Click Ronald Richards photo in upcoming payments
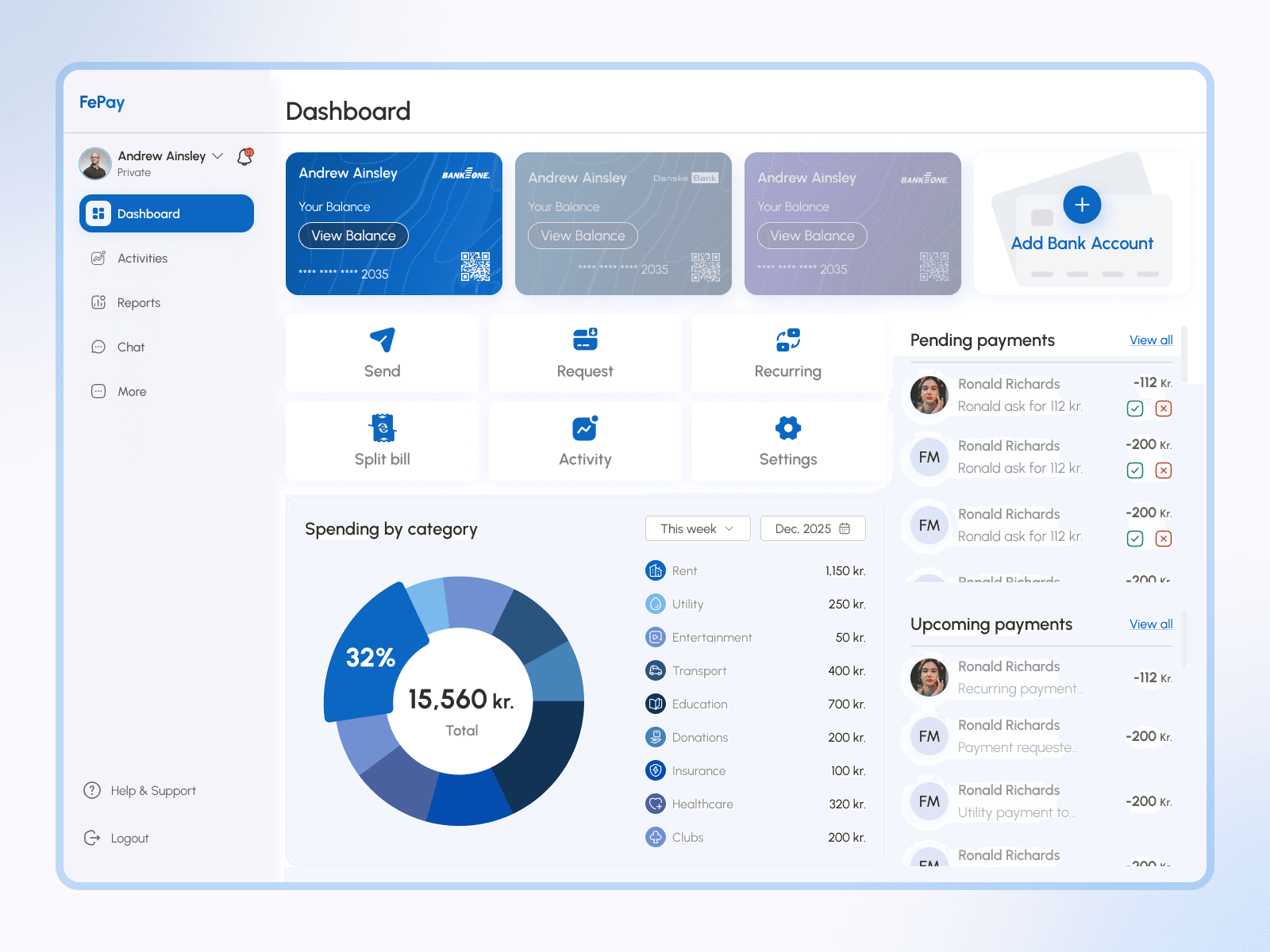This screenshot has height=952, width=1270. [x=929, y=678]
